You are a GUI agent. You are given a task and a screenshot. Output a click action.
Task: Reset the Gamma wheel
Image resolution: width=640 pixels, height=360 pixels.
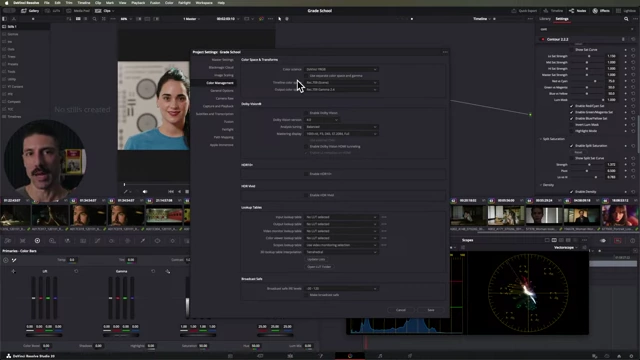[153, 271]
